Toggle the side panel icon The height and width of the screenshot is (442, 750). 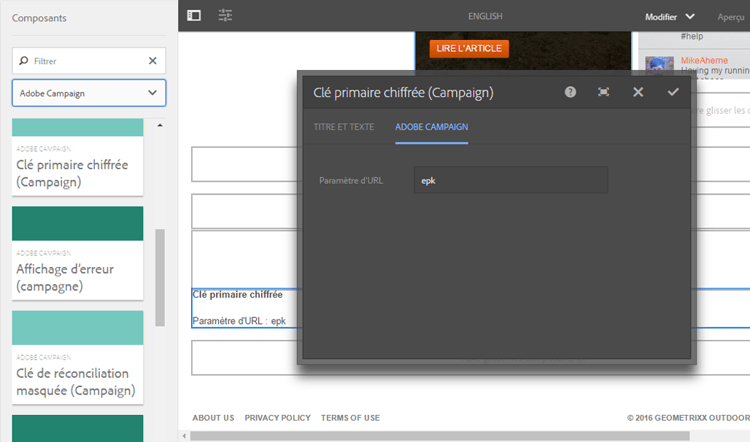click(x=194, y=16)
